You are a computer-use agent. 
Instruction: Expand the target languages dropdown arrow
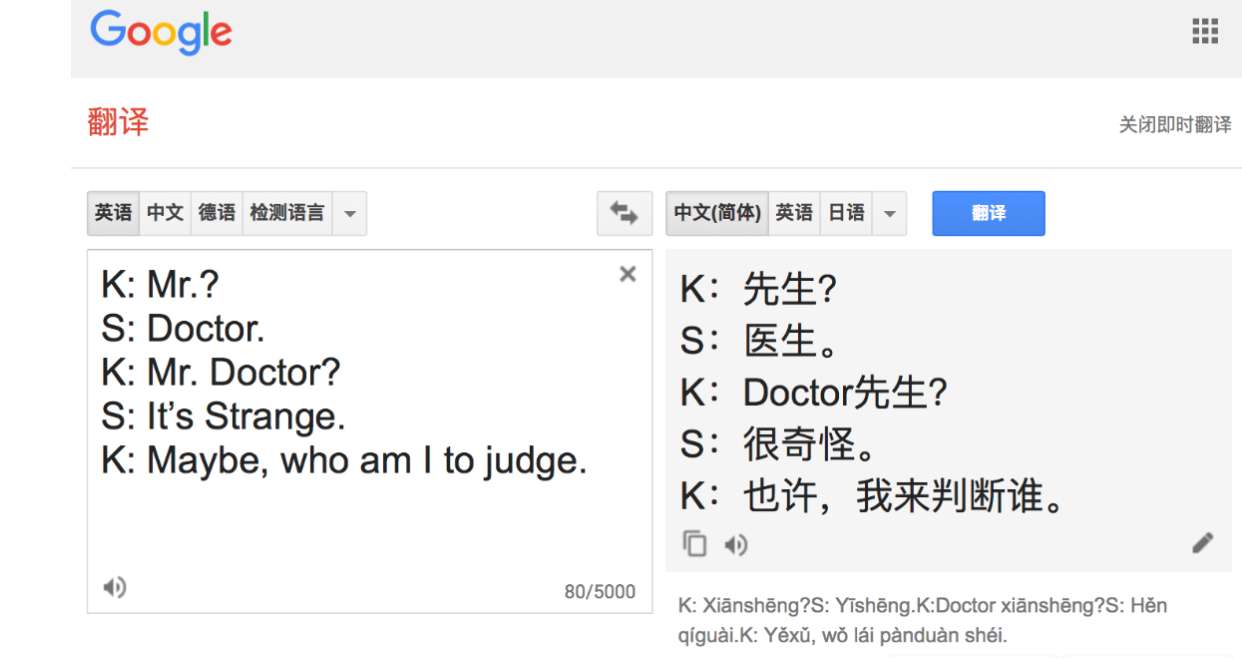pos(888,213)
